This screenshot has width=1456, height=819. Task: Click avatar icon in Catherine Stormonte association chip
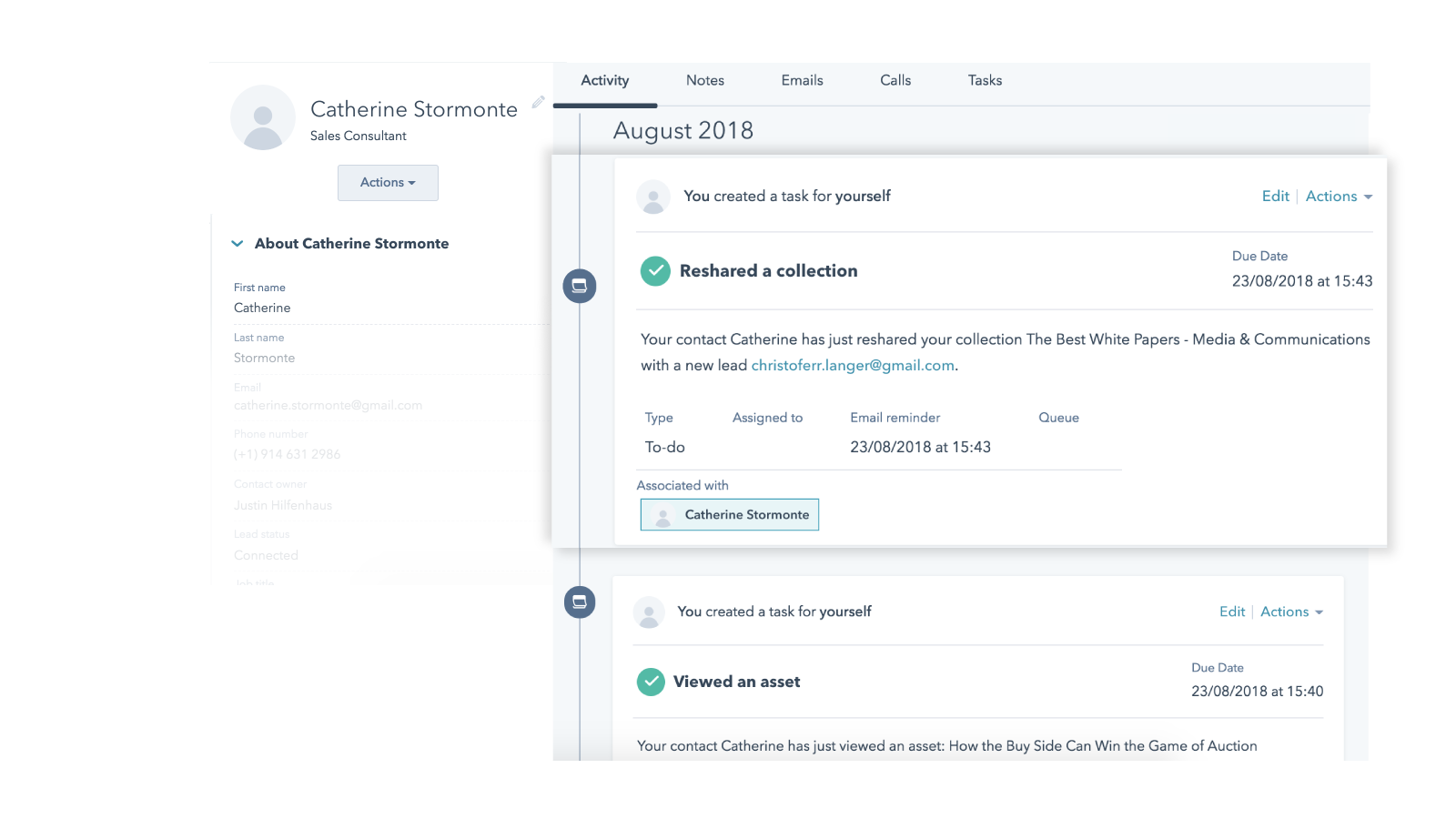coord(663,516)
